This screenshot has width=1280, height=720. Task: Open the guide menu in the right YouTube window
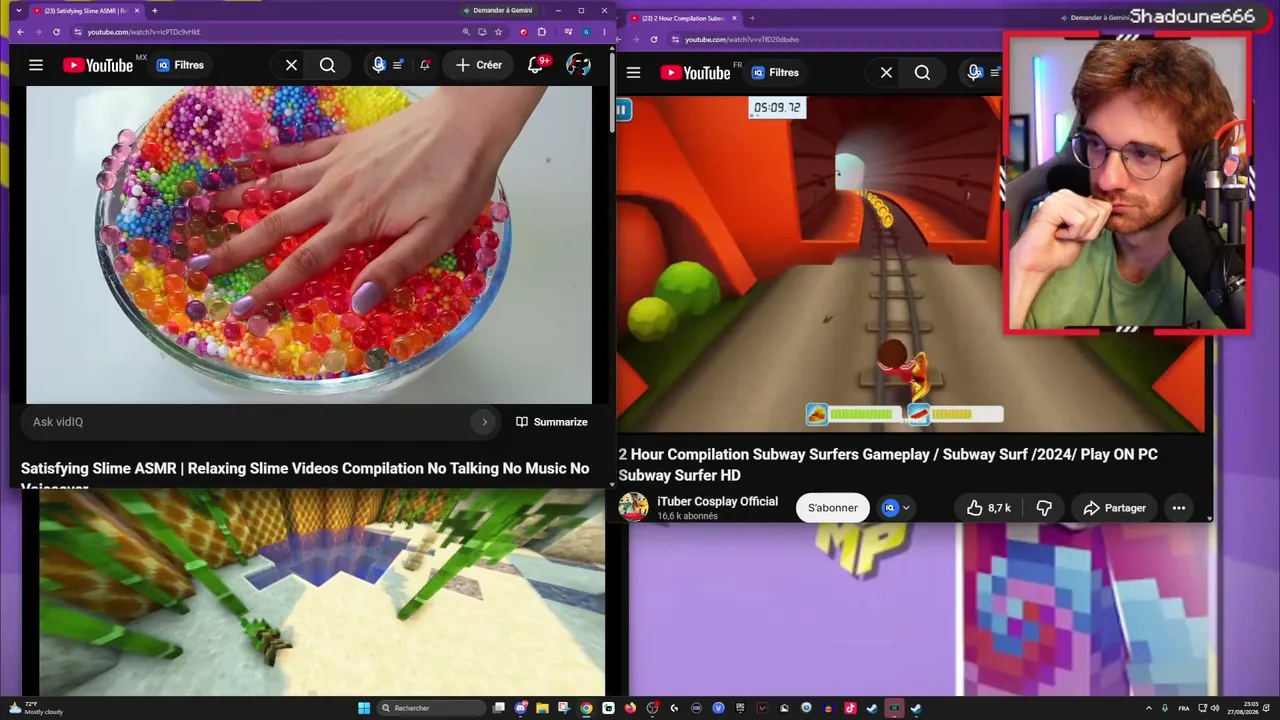point(633,72)
